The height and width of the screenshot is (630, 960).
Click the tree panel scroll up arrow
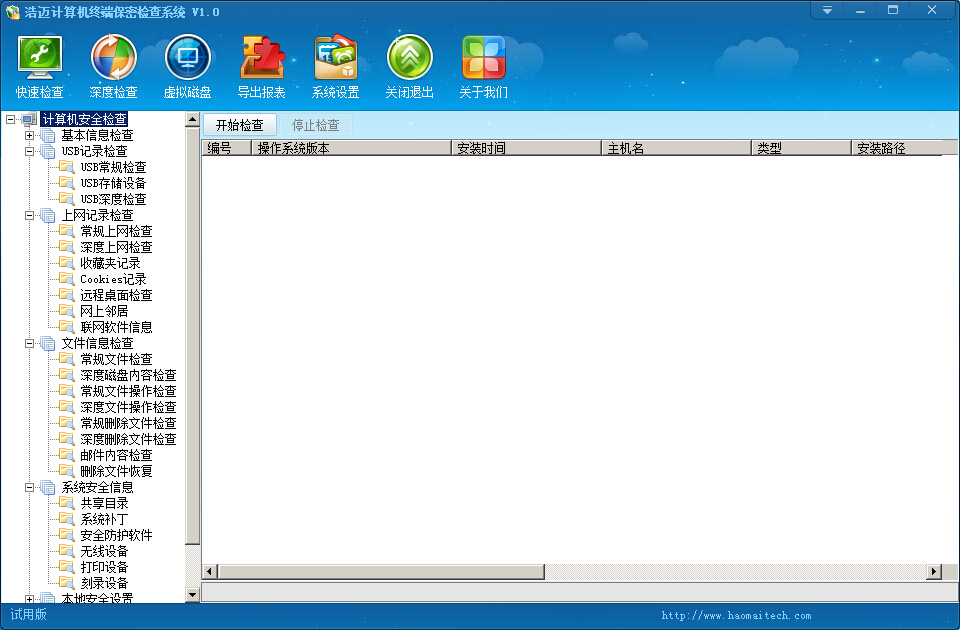(192, 119)
